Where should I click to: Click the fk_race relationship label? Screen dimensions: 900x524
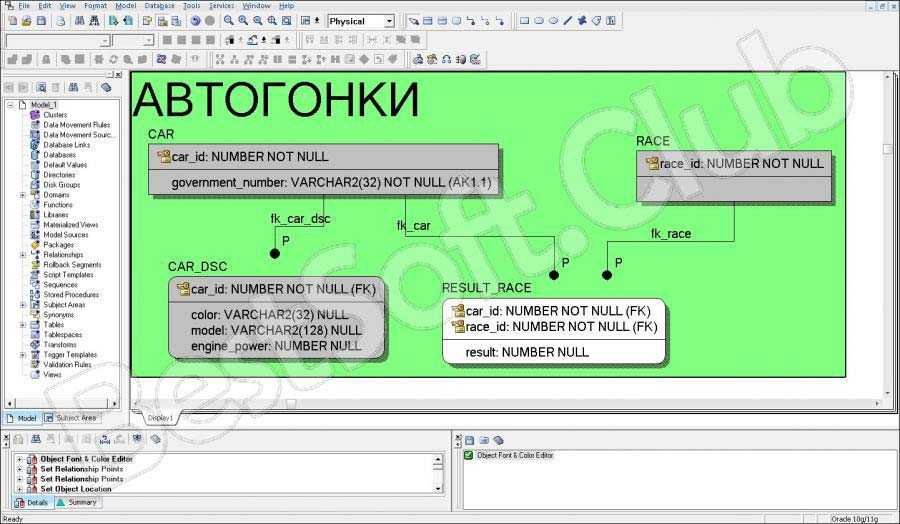click(671, 234)
